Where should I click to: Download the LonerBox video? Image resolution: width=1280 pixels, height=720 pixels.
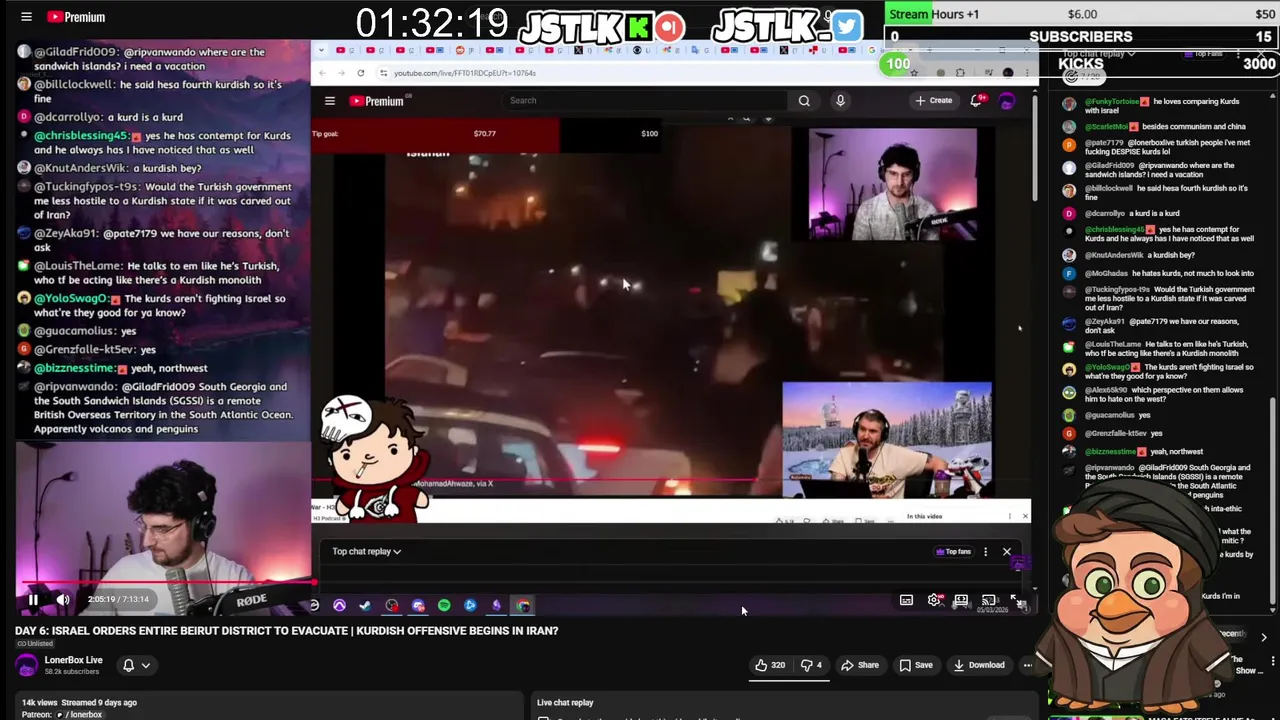[x=979, y=665]
